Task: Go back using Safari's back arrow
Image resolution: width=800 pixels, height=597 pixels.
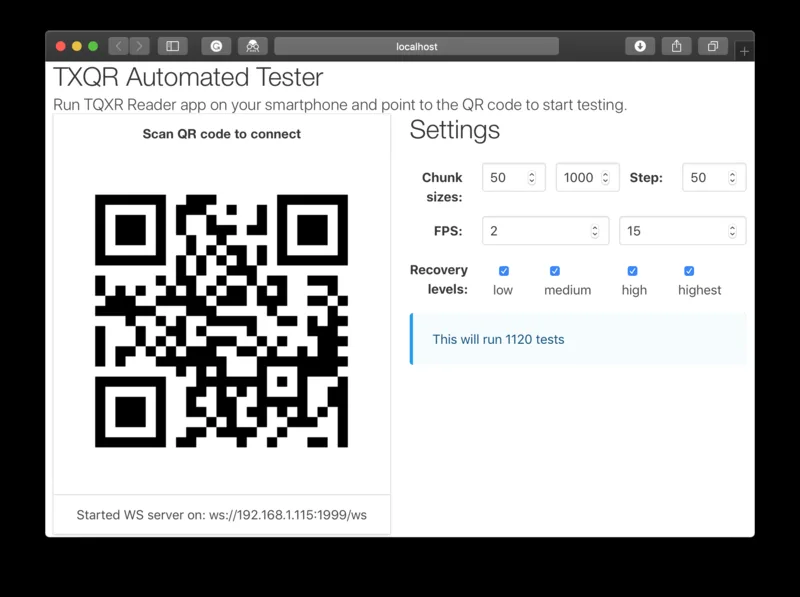Action: pos(118,46)
